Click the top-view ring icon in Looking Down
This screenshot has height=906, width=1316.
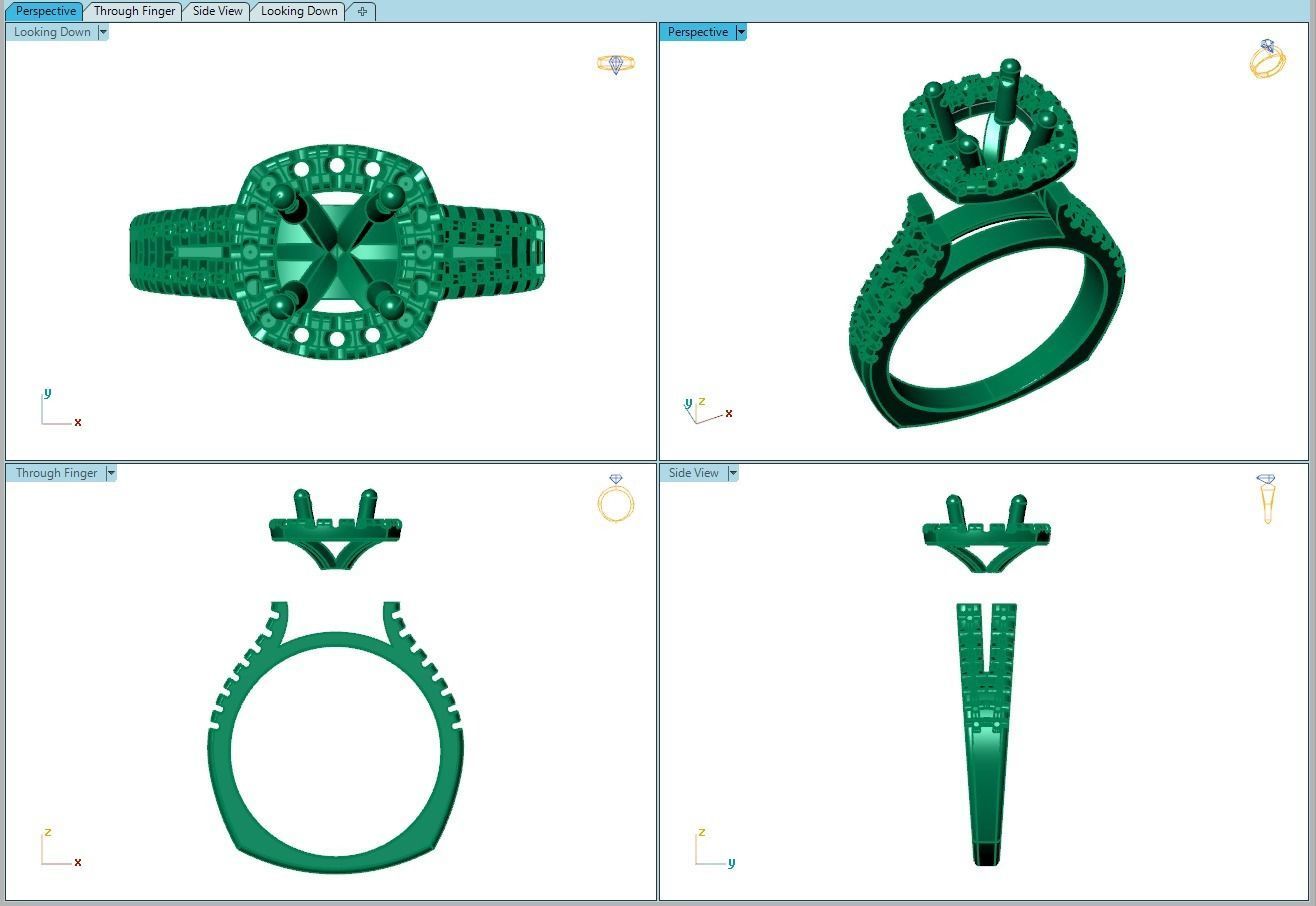616,64
